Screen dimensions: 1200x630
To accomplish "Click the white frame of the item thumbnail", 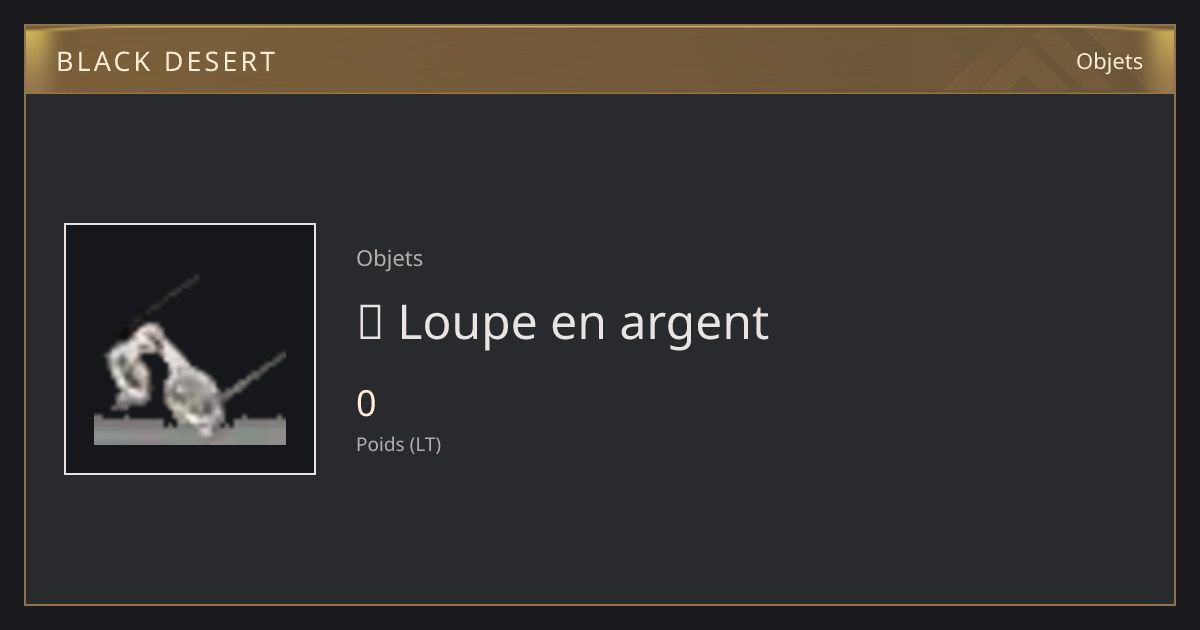I will point(190,224).
